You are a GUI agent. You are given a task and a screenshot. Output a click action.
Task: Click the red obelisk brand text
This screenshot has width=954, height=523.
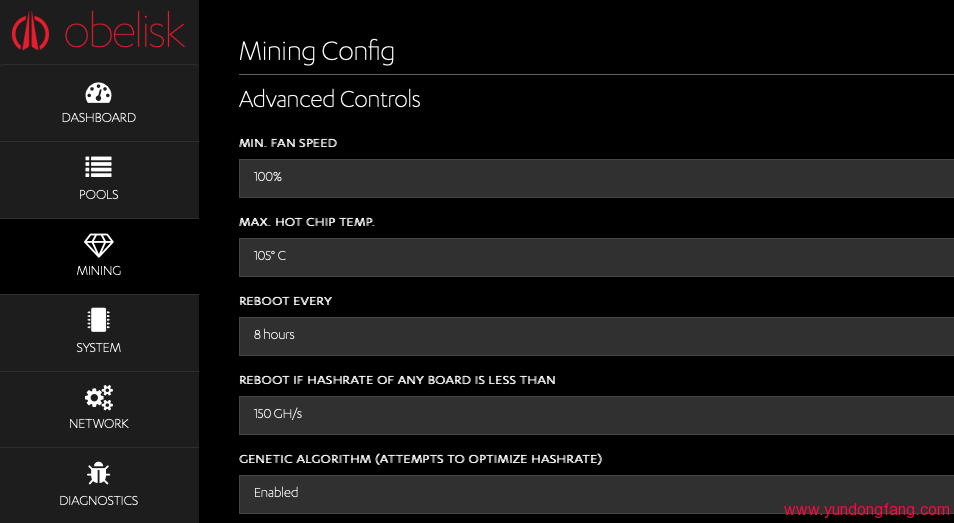point(125,31)
